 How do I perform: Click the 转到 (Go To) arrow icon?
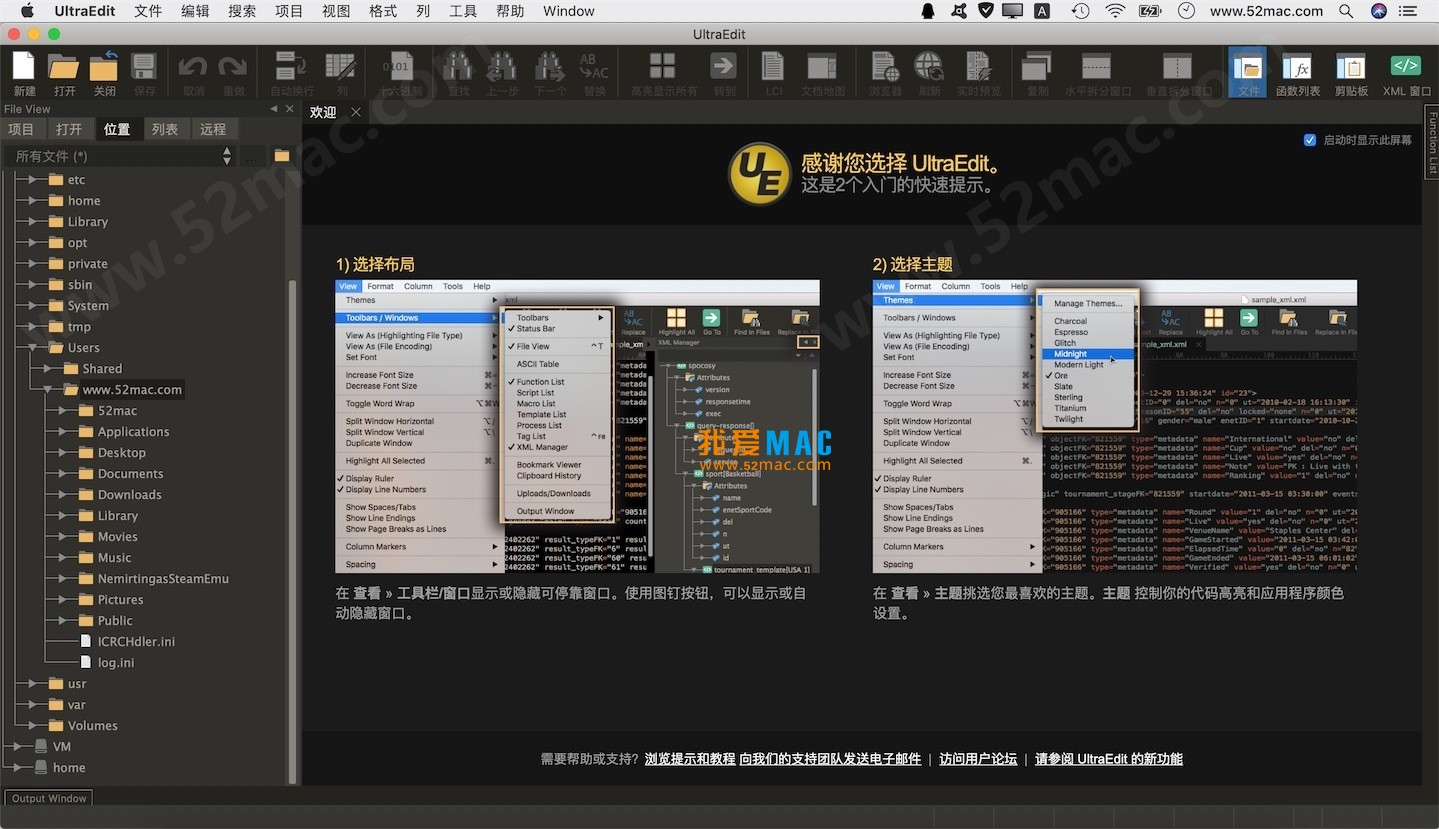723,66
